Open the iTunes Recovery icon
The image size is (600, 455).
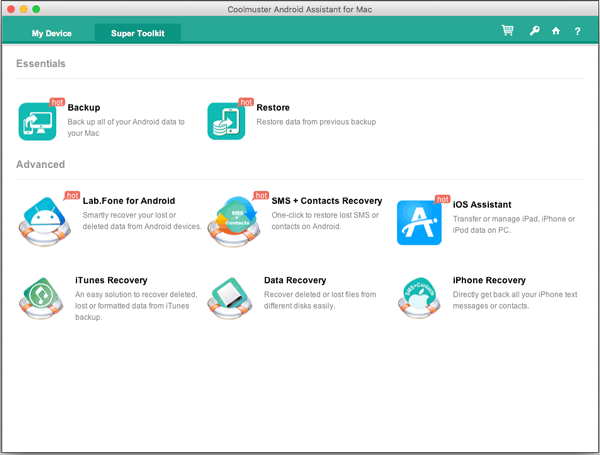pos(41,298)
